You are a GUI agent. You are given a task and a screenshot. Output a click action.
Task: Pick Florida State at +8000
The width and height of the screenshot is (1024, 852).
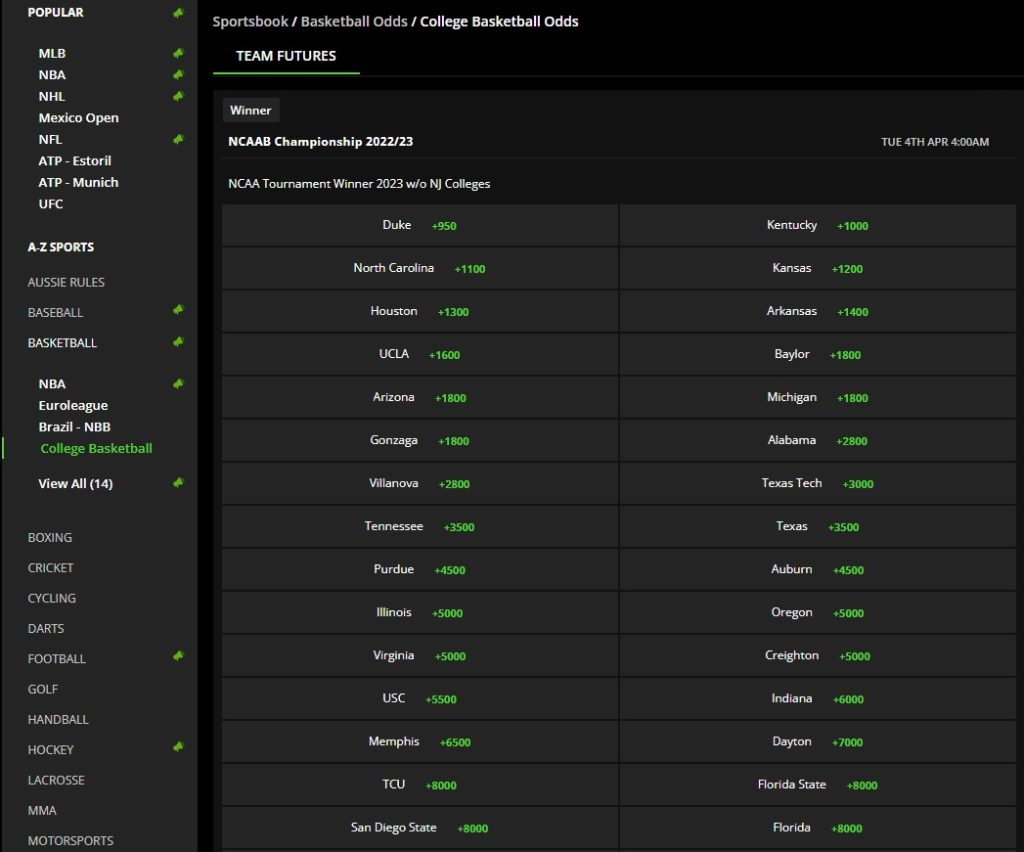[x=819, y=785]
